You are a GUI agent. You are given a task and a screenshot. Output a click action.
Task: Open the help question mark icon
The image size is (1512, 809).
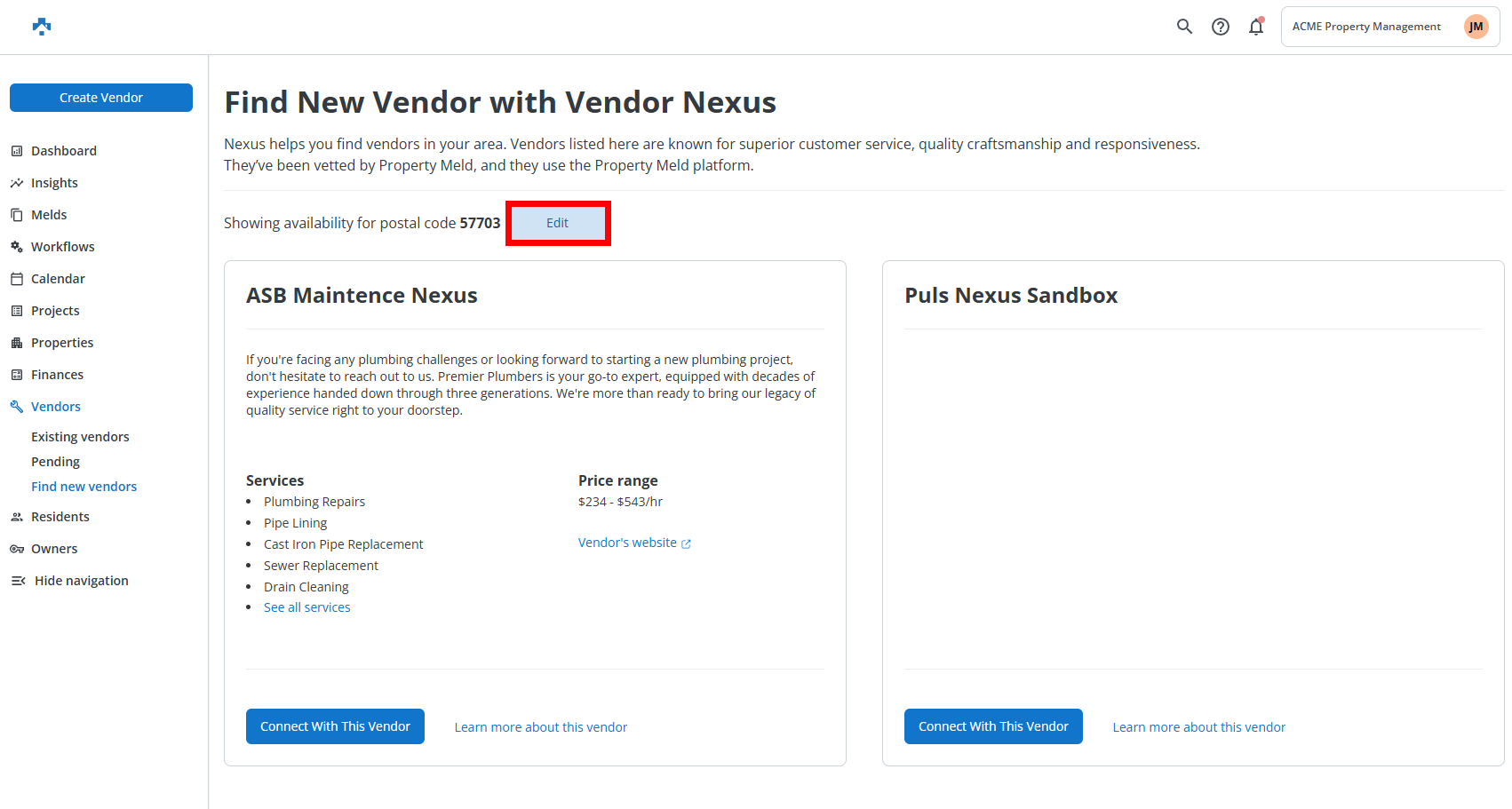[x=1221, y=27]
